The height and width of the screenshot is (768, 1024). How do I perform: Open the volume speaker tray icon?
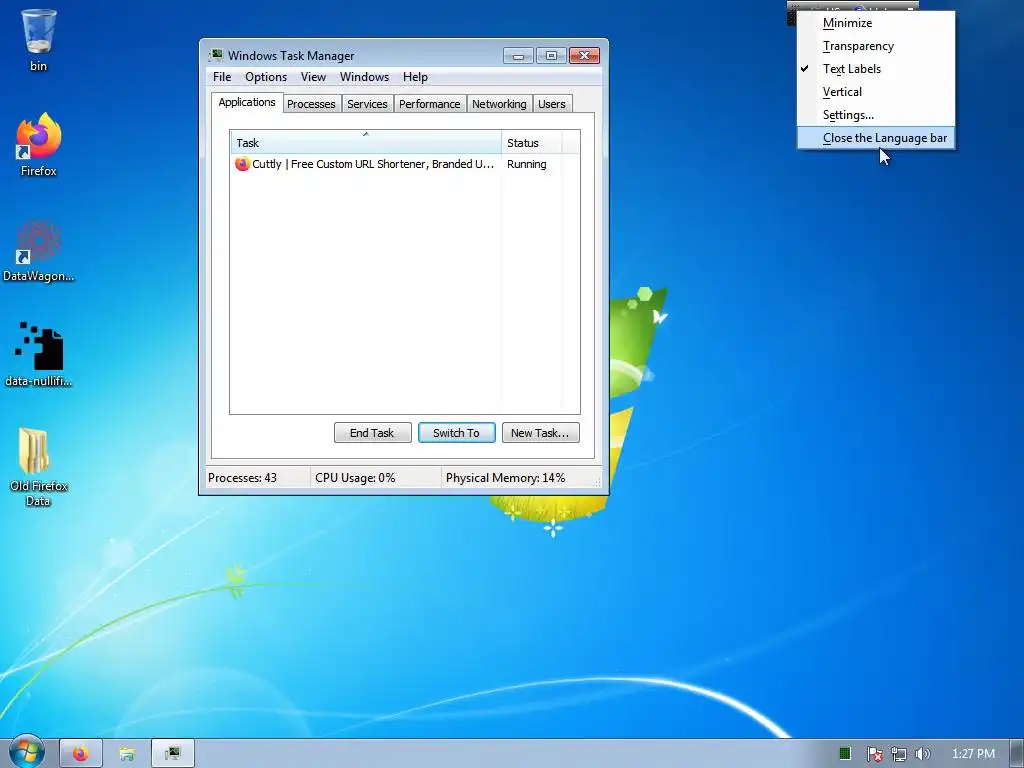pos(922,754)
